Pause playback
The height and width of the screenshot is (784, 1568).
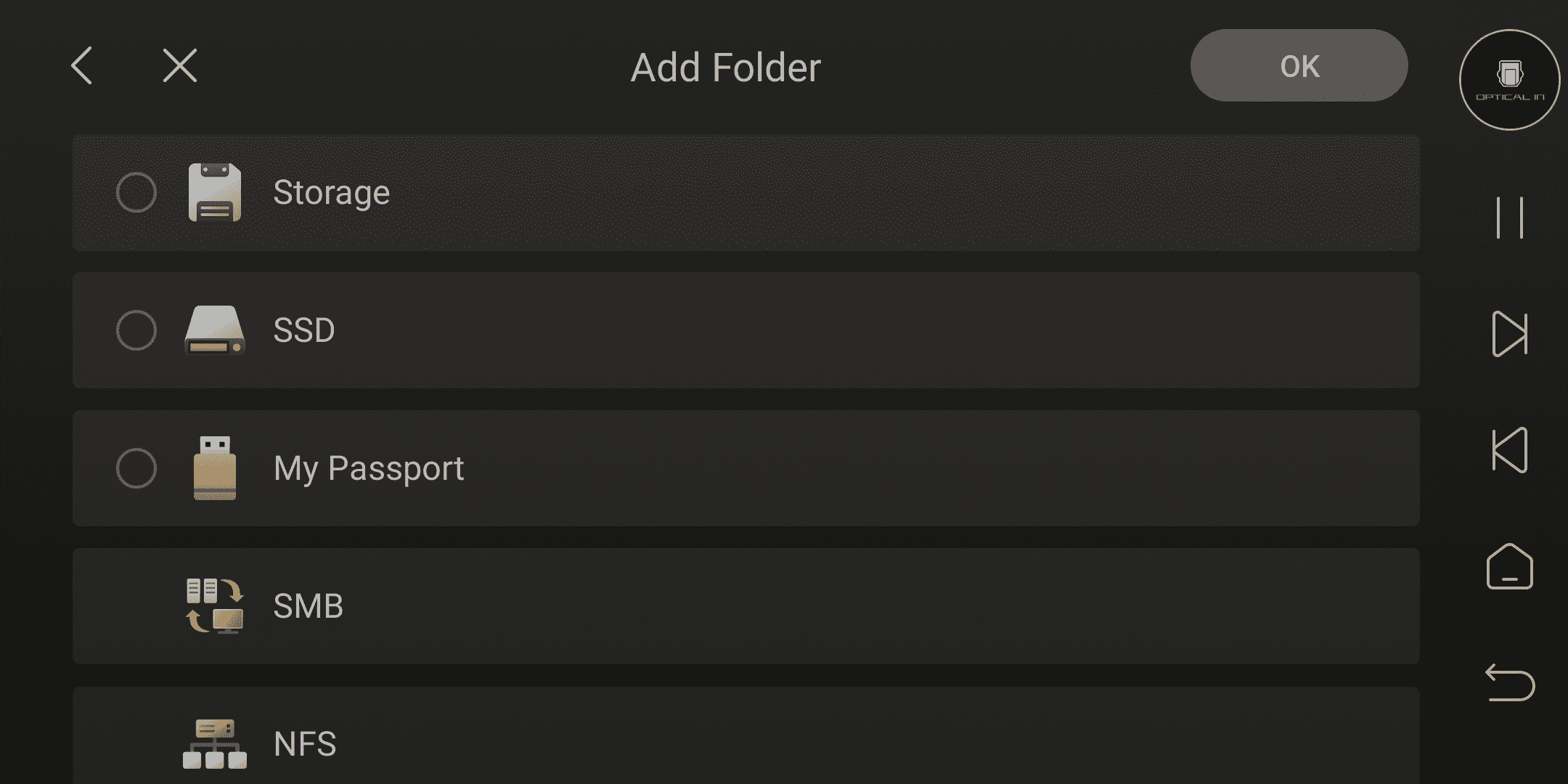(x=1510, y=217)
